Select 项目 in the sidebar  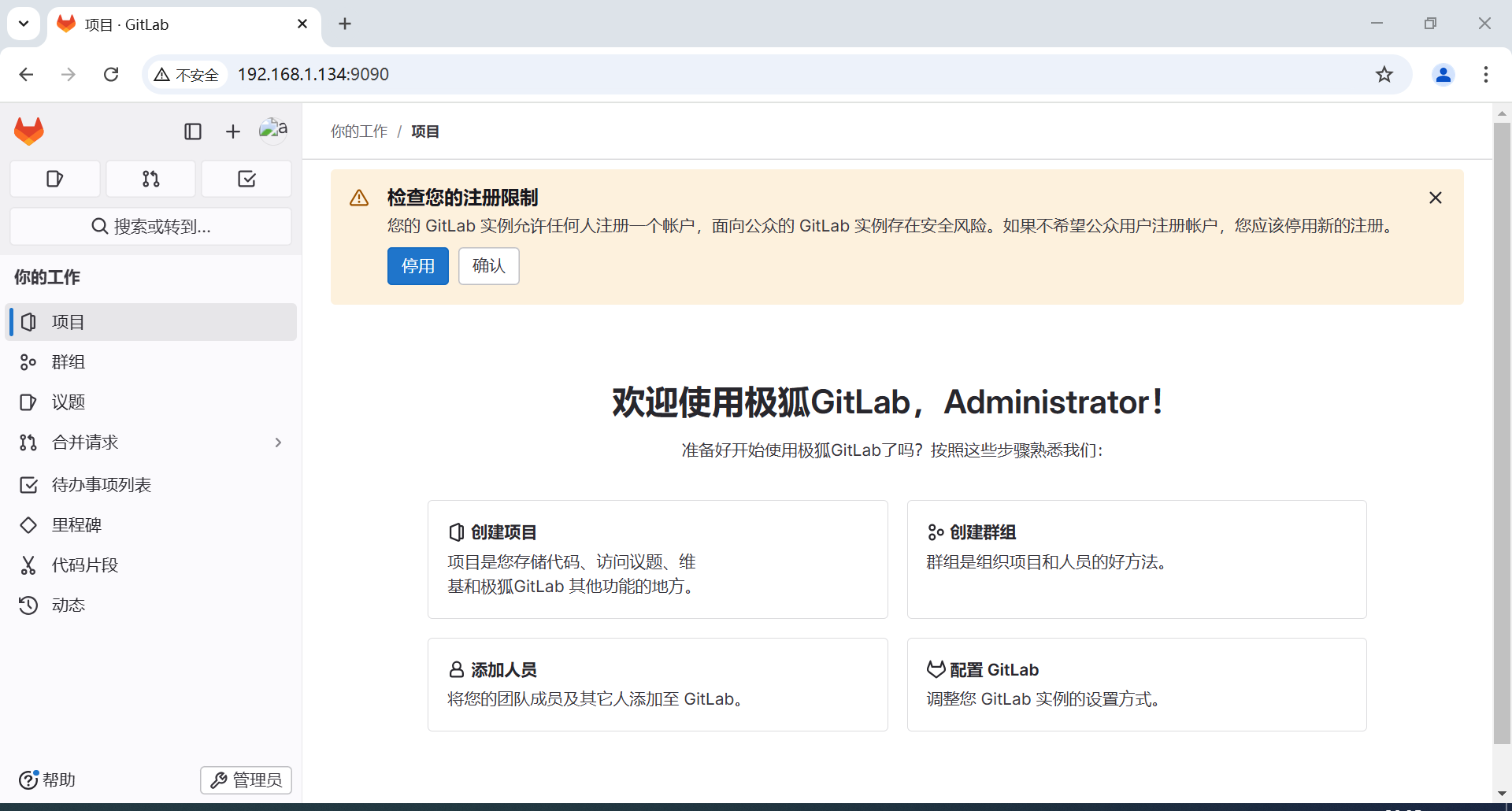(x=151, y=322)
